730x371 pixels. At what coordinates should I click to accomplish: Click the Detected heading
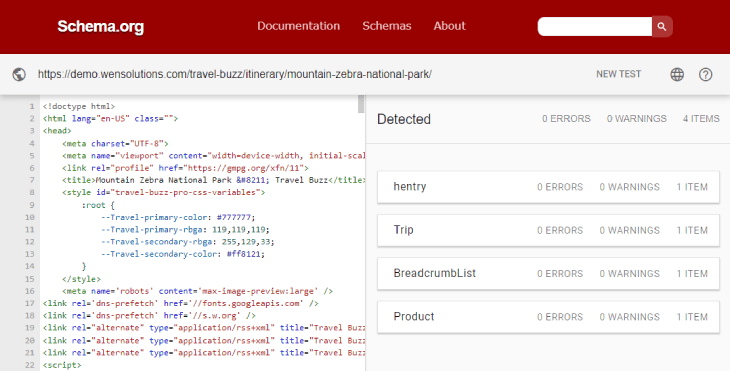click(404, 119)
